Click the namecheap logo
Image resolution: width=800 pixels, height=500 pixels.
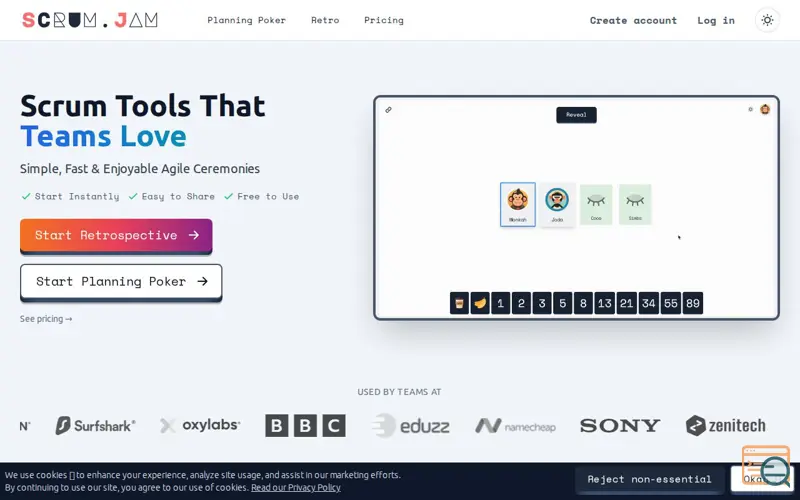tap(515, 426)
